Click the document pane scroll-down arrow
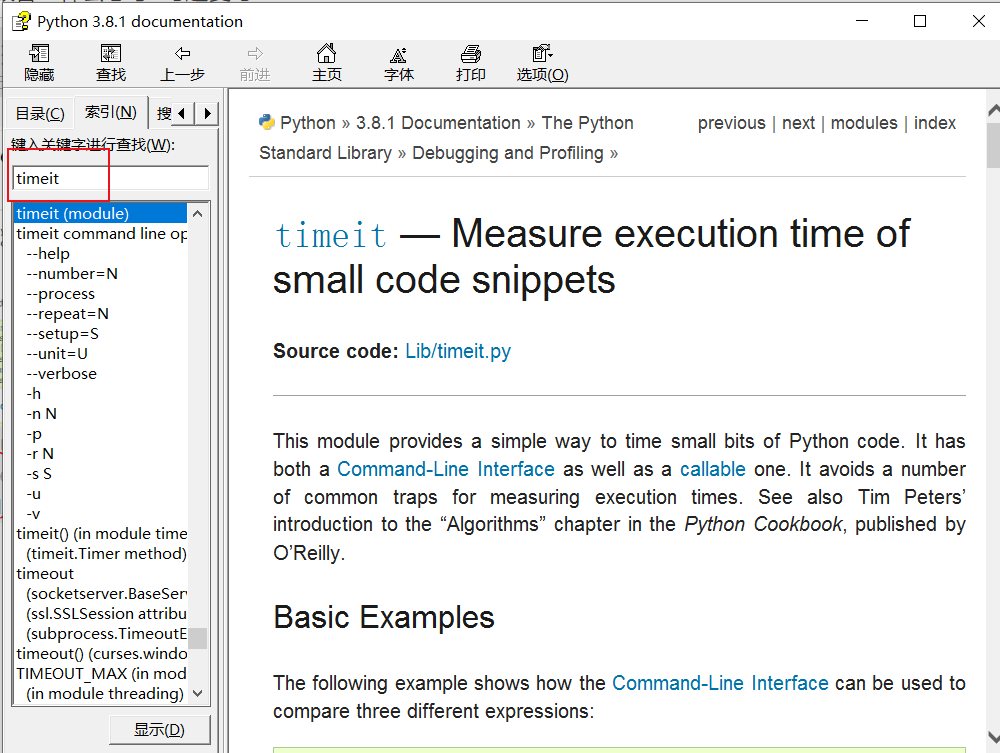1000x753 pixels. point(993,738)
